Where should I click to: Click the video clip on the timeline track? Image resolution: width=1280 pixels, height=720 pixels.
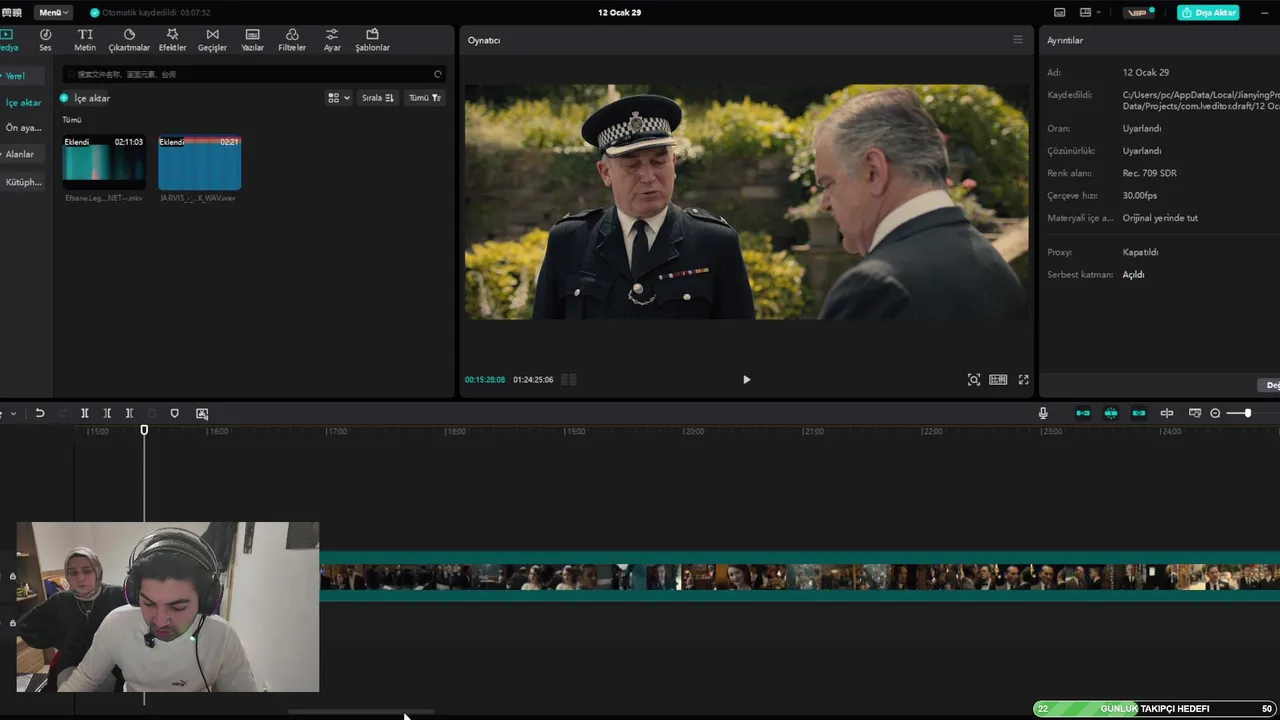pos(799,577)
